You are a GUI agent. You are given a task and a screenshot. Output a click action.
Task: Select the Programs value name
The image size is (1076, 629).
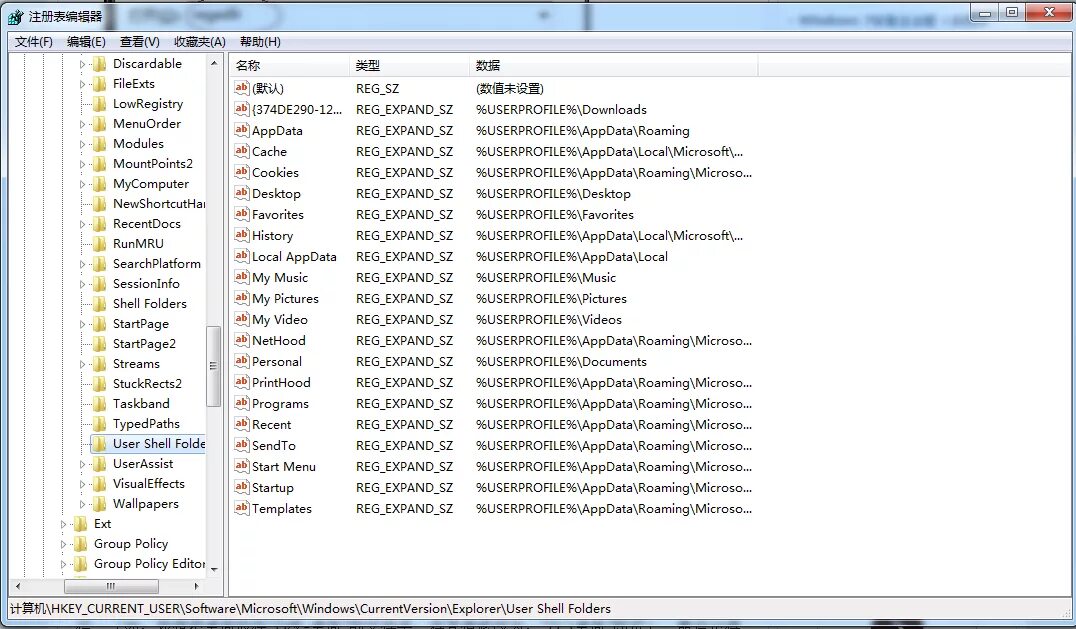point(280,403)
